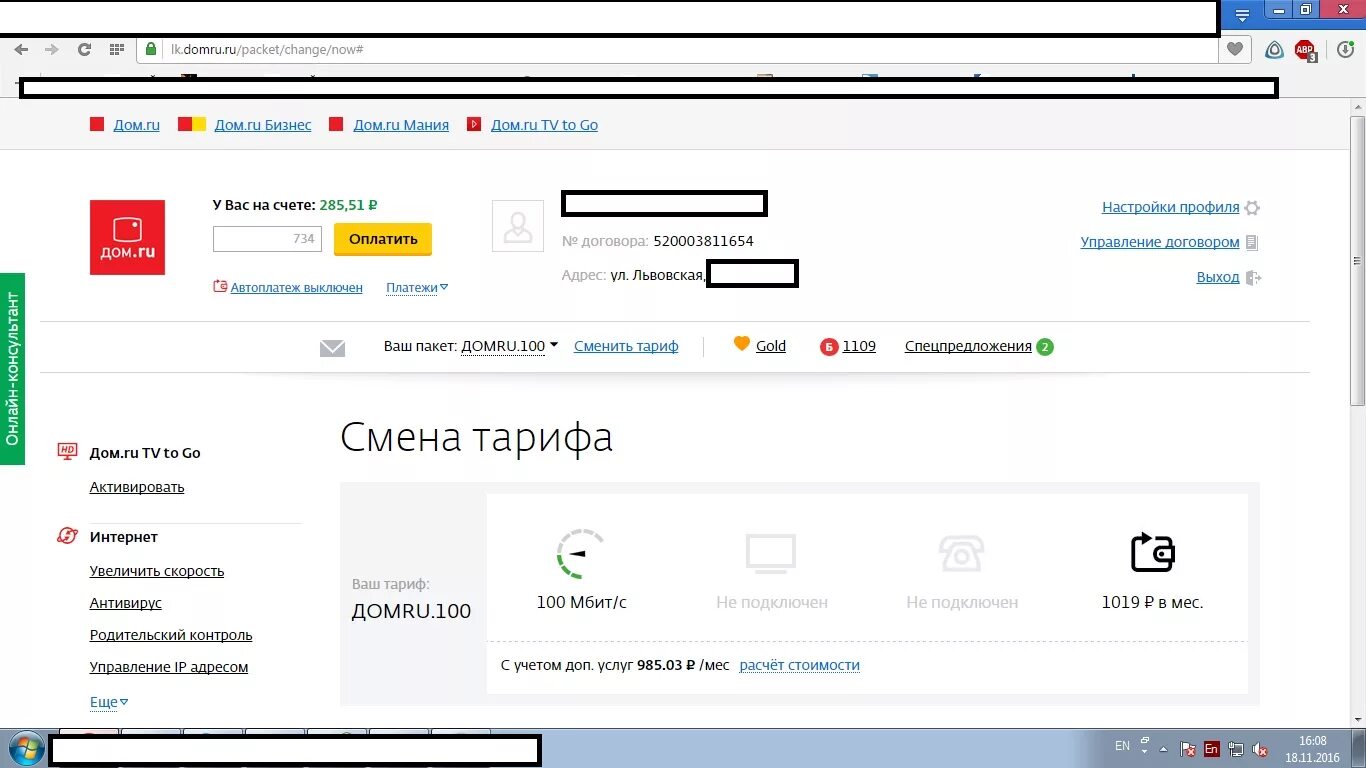Click the user avatar placeholder
Screen dimensions: 1366x768
[x=518, y=226]
